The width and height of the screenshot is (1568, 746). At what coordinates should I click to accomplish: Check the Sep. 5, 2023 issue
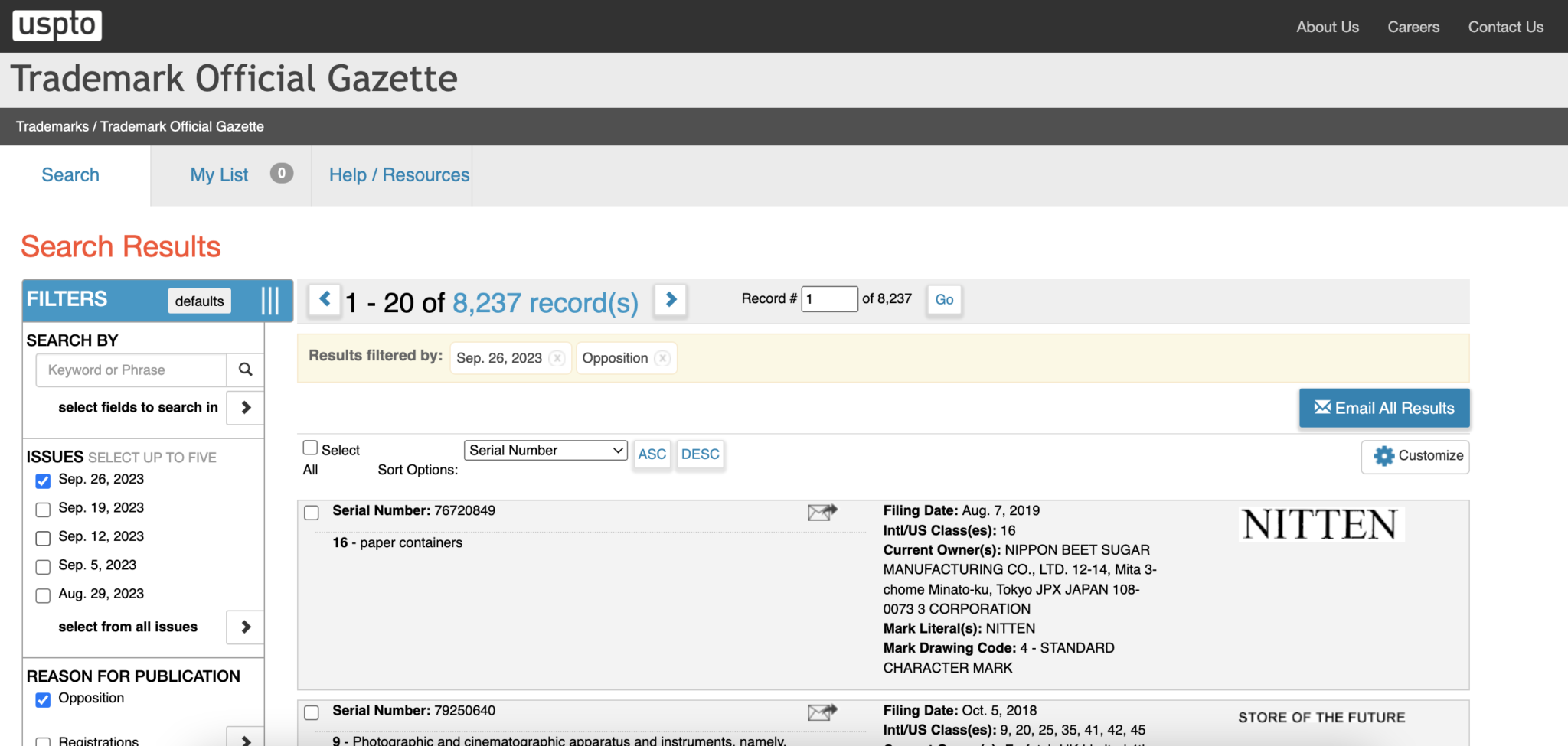pos(43,567)
